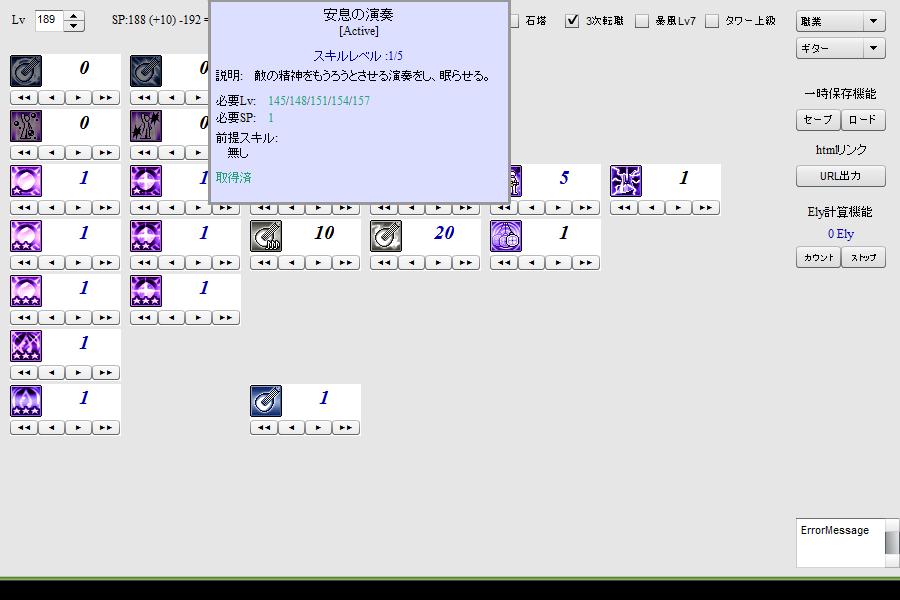Enable the 暴風Lv7 checkbox
The image size is (900, 600).
(x=642, y=21)
